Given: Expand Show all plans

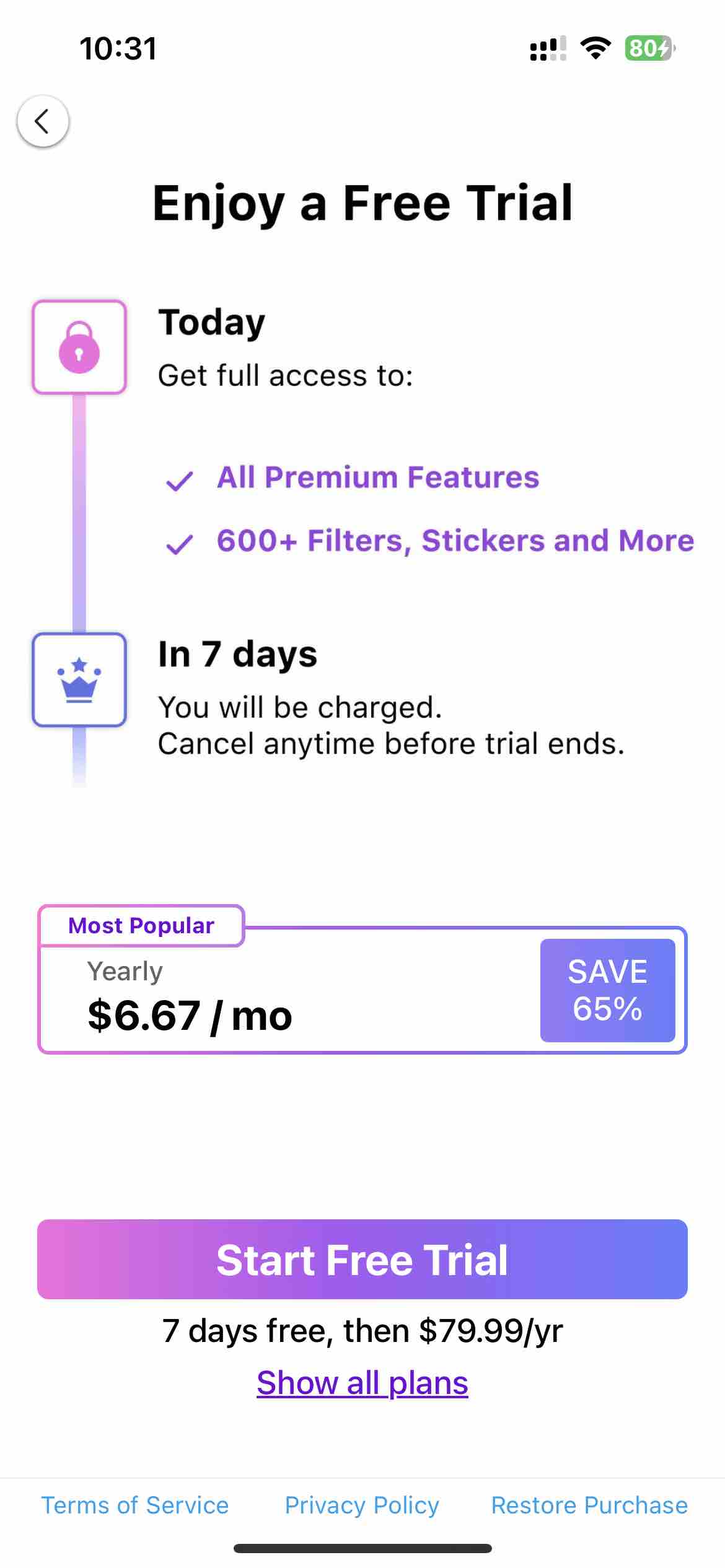Looking at the screenshot, I should [x=362, y=1383].
